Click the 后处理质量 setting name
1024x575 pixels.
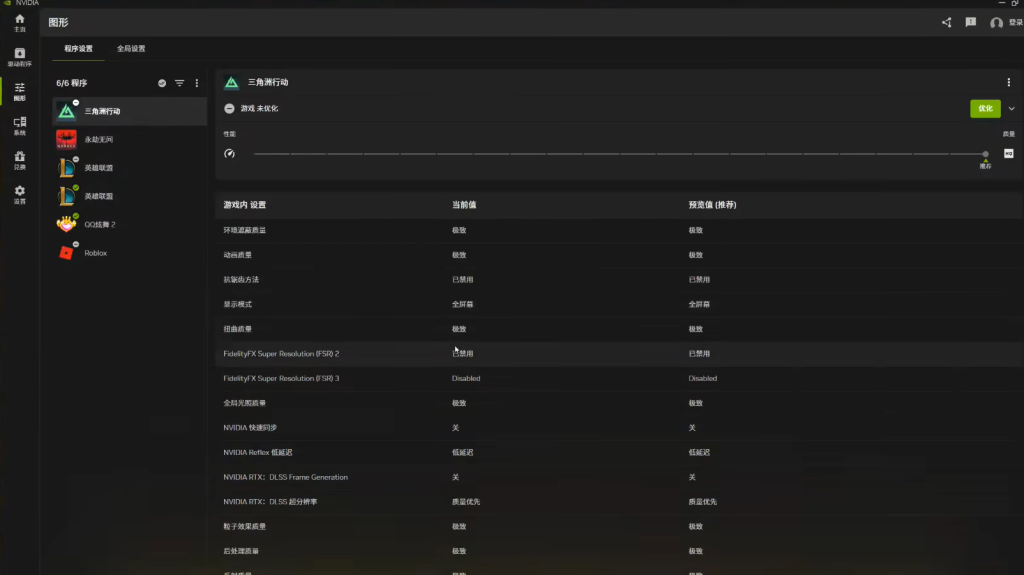pyautogui.click(x=241, y=551)
